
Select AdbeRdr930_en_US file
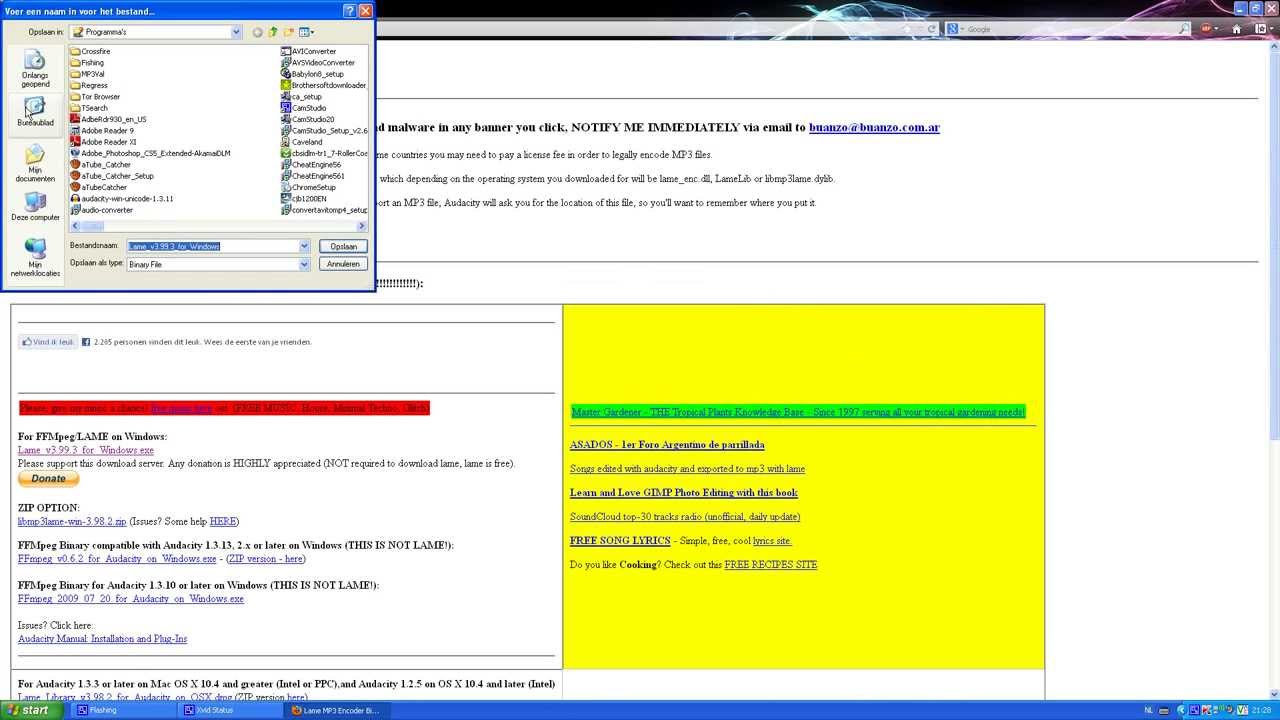(x=108, y=119)
